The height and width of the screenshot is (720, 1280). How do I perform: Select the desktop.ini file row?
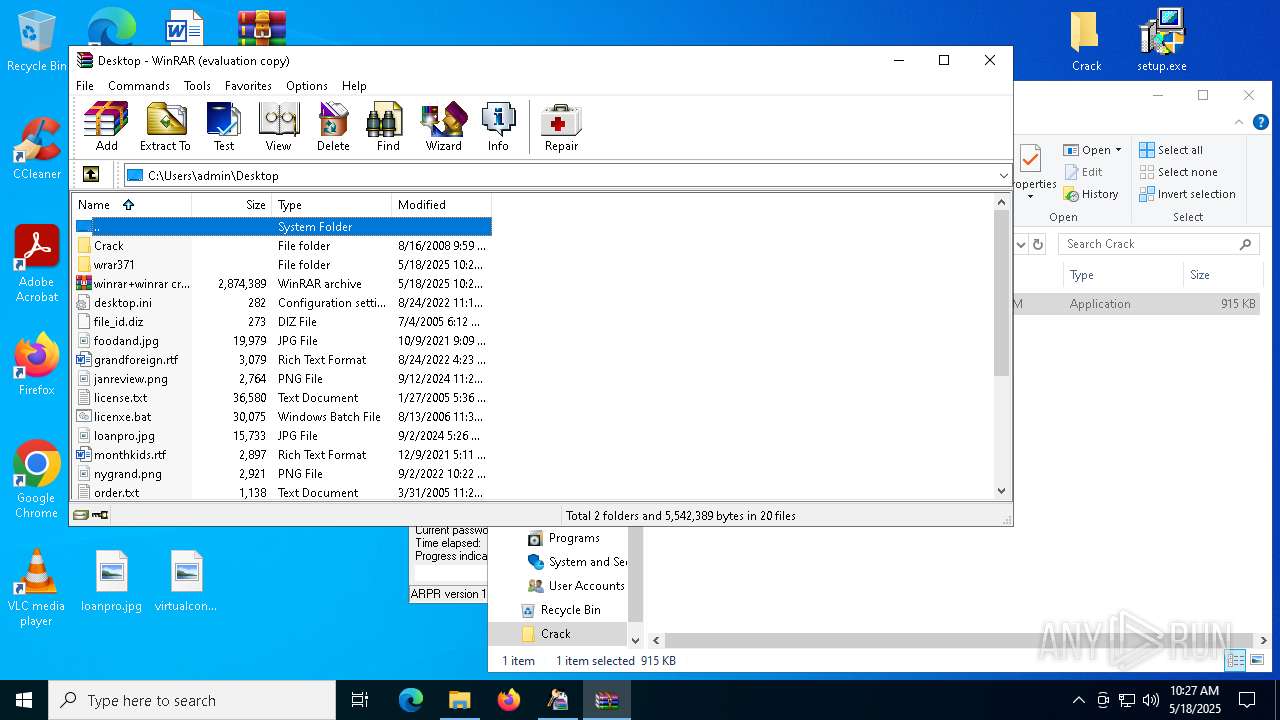pos(283,303)
